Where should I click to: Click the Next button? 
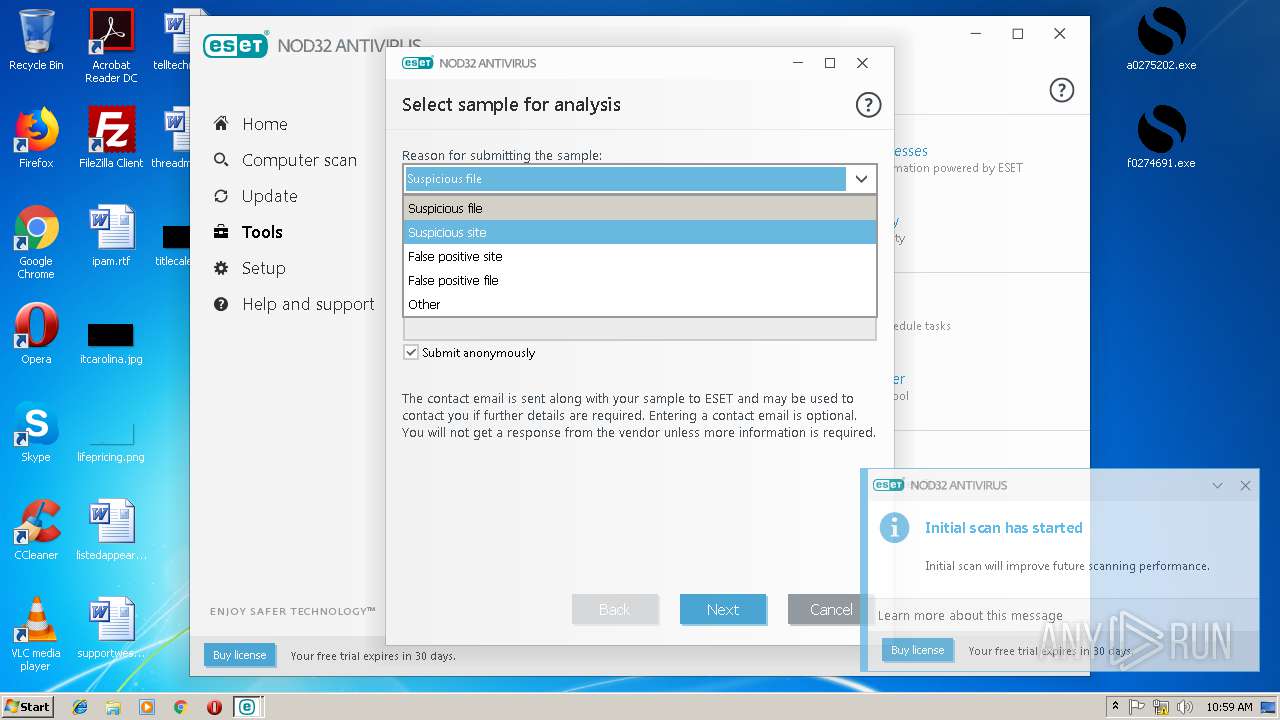pyautogui.click(x=723, y=609)
